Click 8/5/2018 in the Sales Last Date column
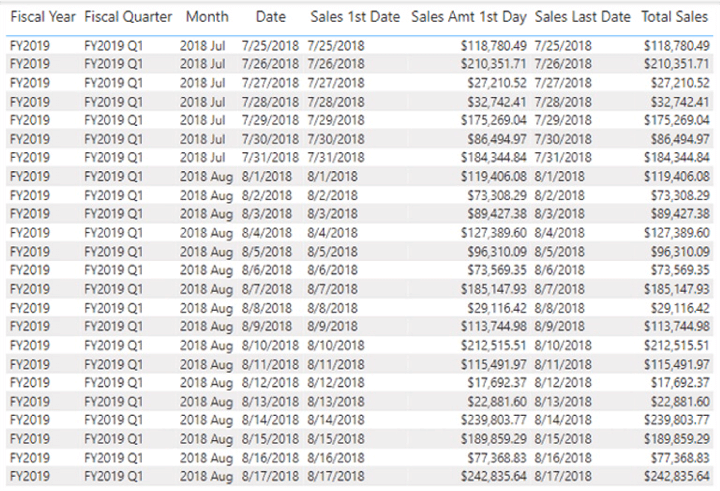This screenshot has height=491, width=720. 561,252
